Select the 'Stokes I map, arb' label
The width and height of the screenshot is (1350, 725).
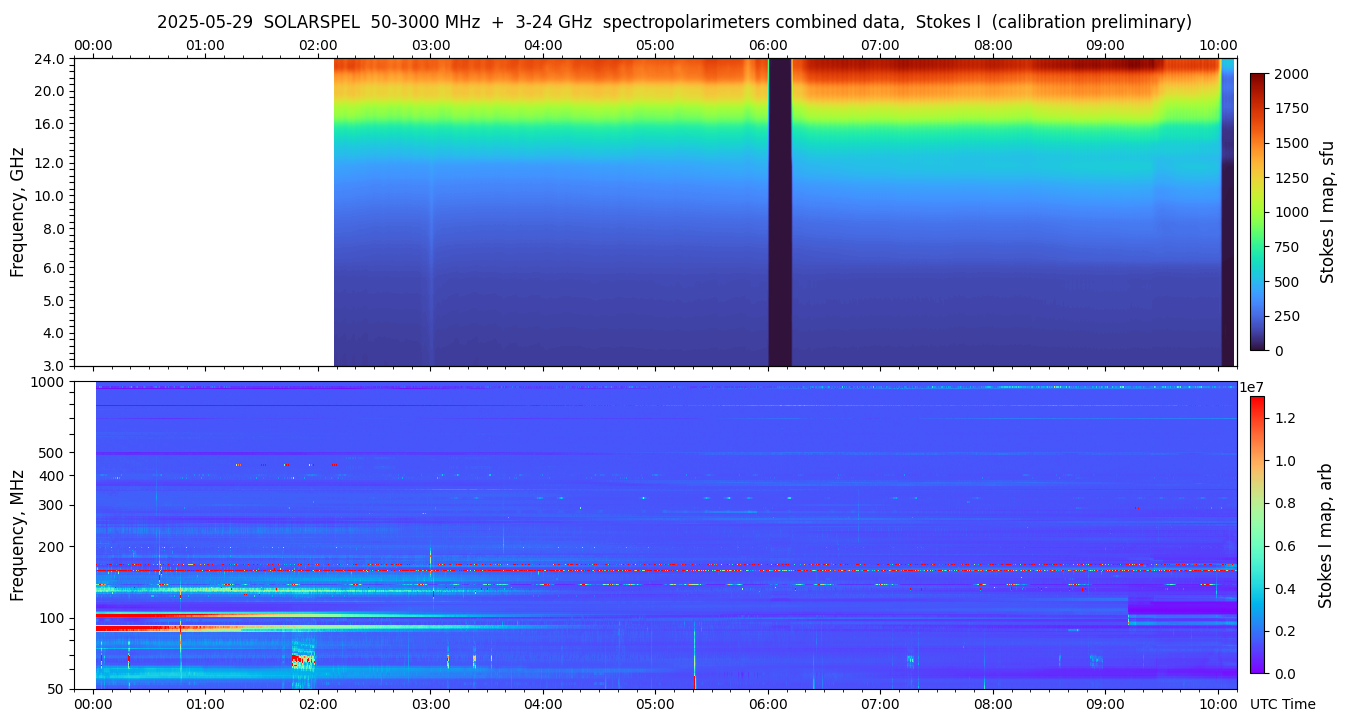1326,535
